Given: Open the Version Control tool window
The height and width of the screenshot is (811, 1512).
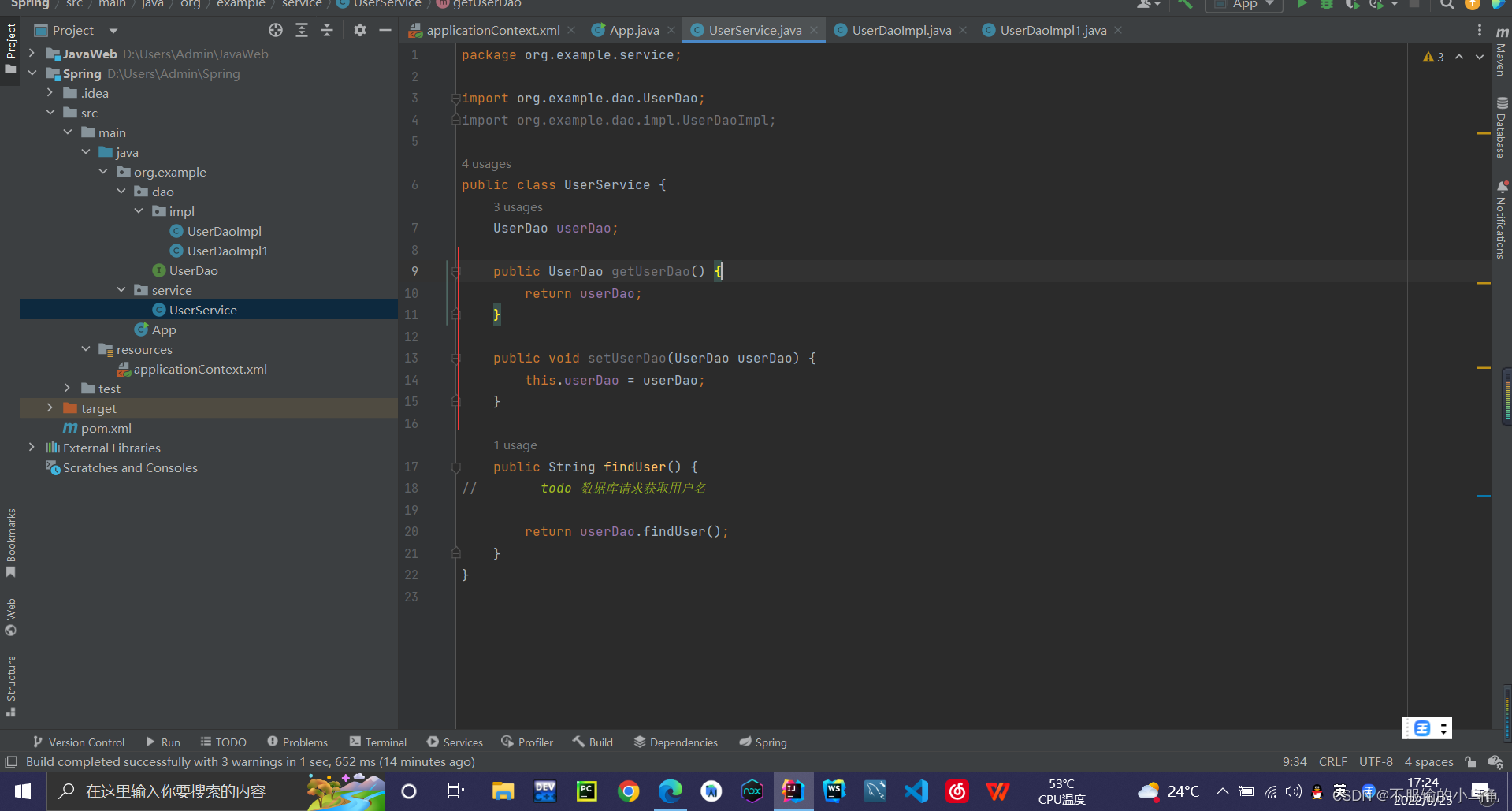Looking at the screenshot, I should tap(78, 742).
